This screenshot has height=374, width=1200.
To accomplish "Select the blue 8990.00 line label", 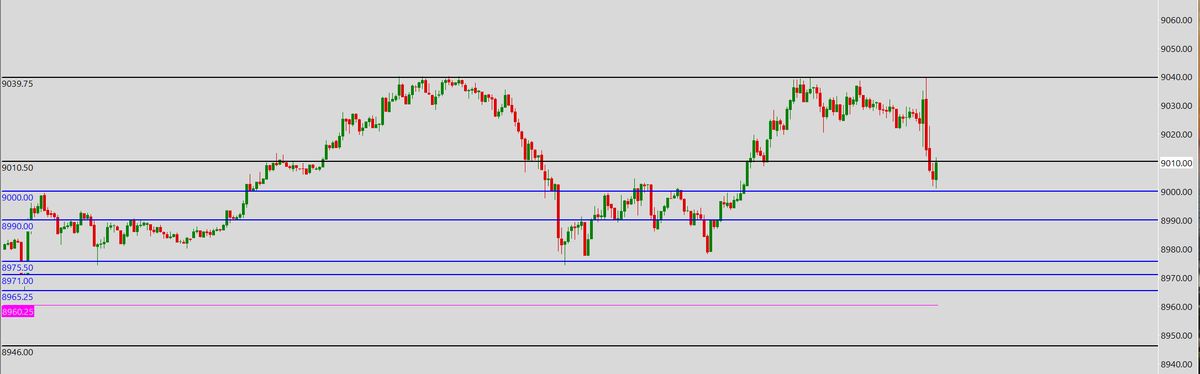I will (18, 226).
